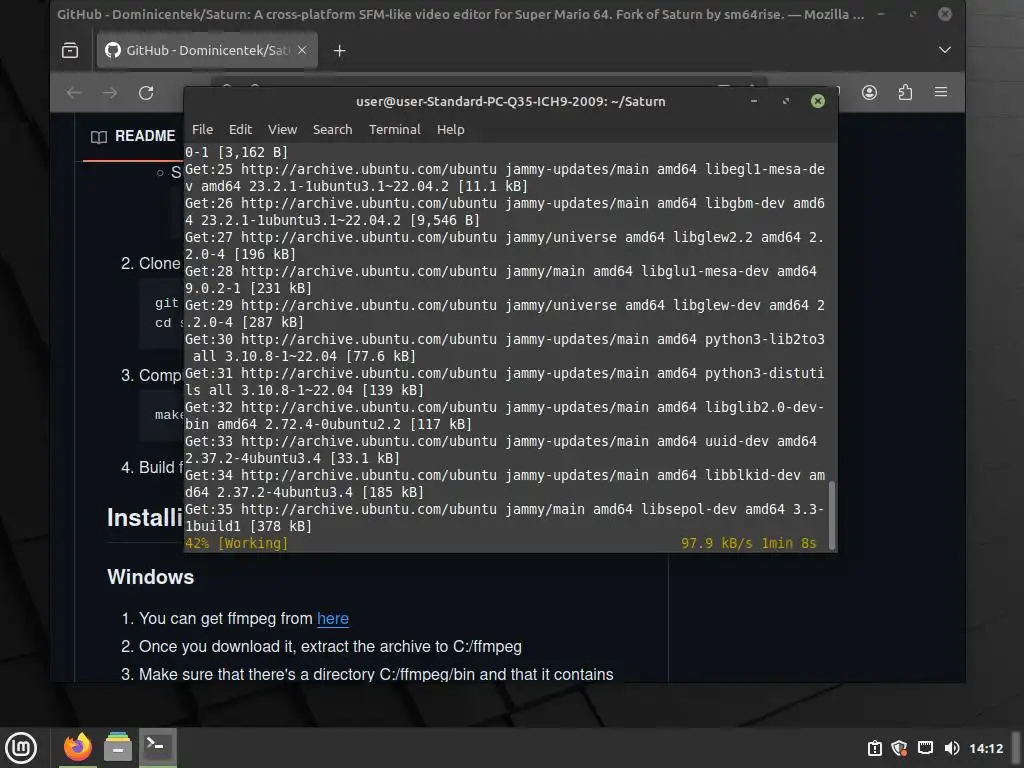This screenshot has height=768, width=1024.
Task: Open the security shield tray icon
Action: coord(899,748)
